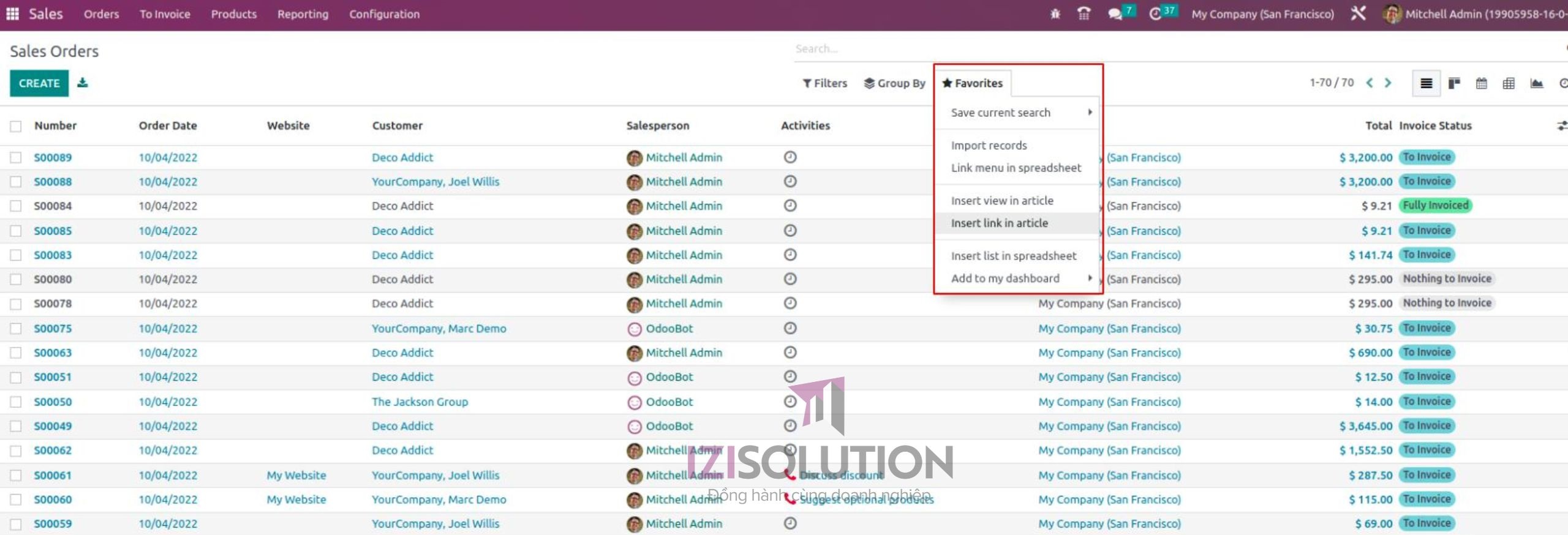
Task: Check the box for order S00080
Action: point(15,279)
